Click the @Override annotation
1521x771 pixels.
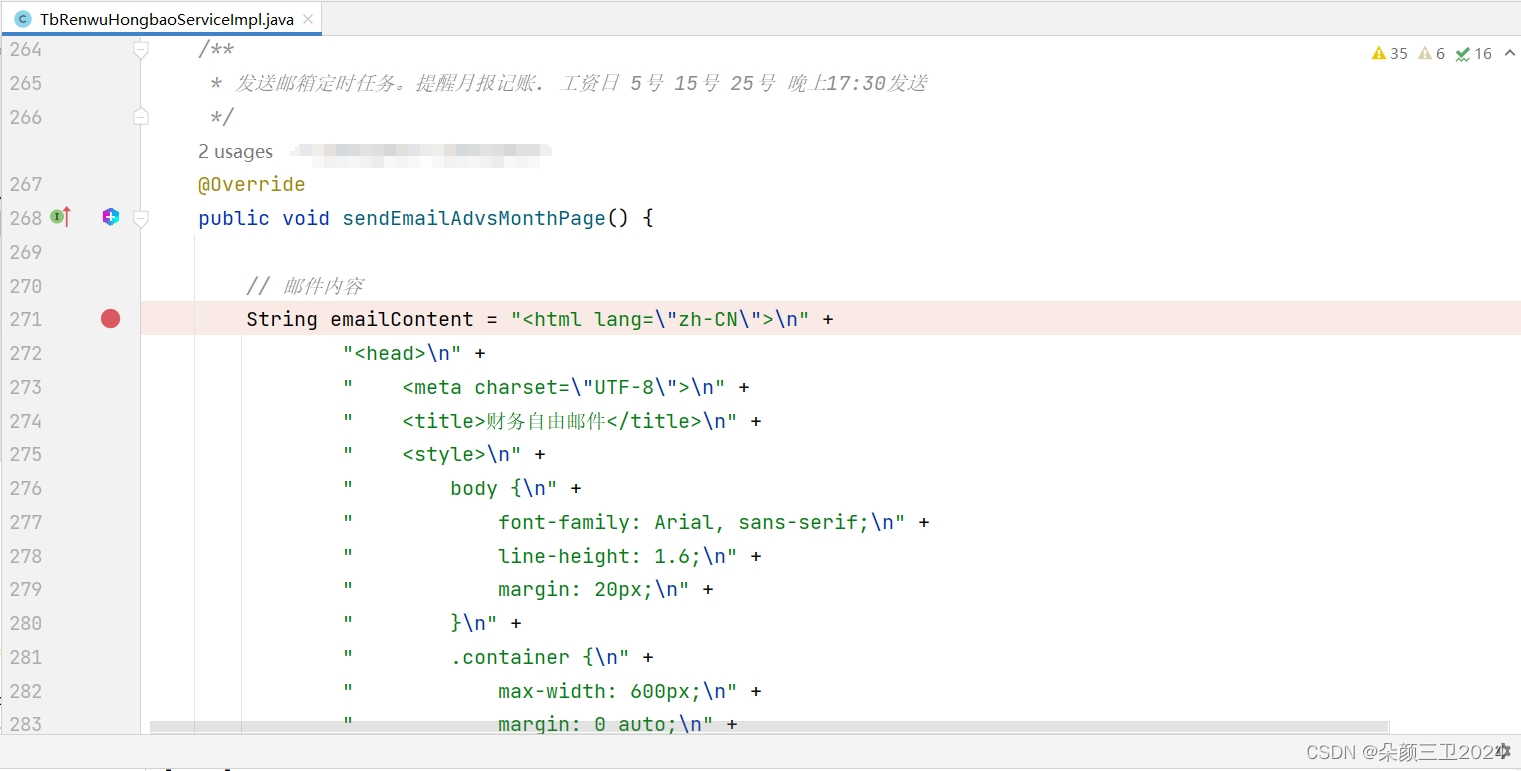(252, 185)
